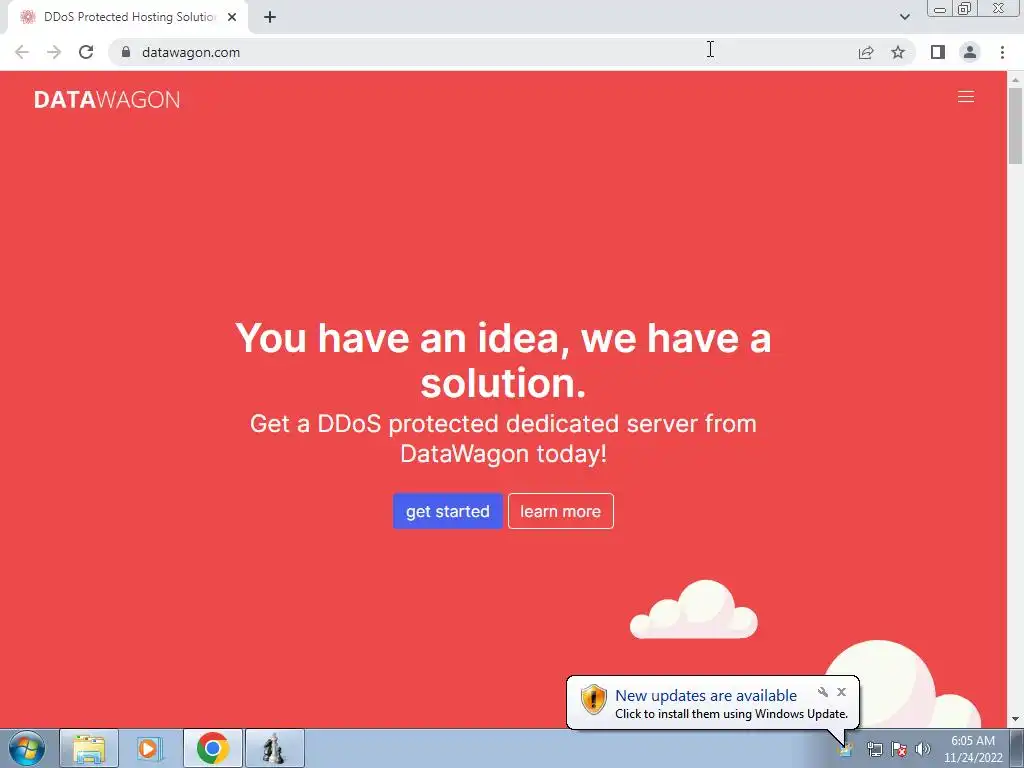
Task: Go forward to the next page
Action: pyautogui.click(x=54, y=52)
